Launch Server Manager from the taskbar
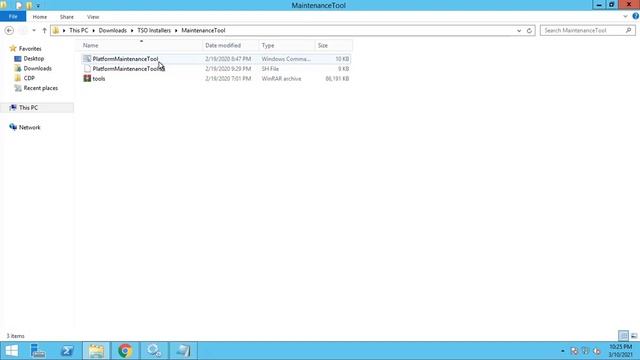The image size is (640, 360). click(38, 351)
